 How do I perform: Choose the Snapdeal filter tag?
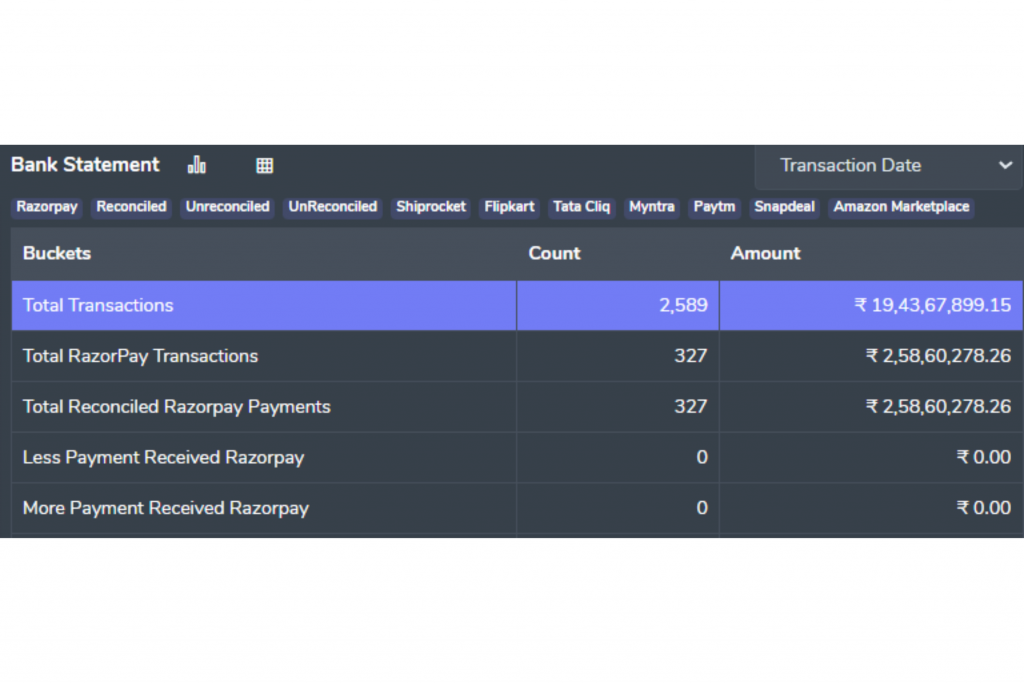[x=784, y=207]
